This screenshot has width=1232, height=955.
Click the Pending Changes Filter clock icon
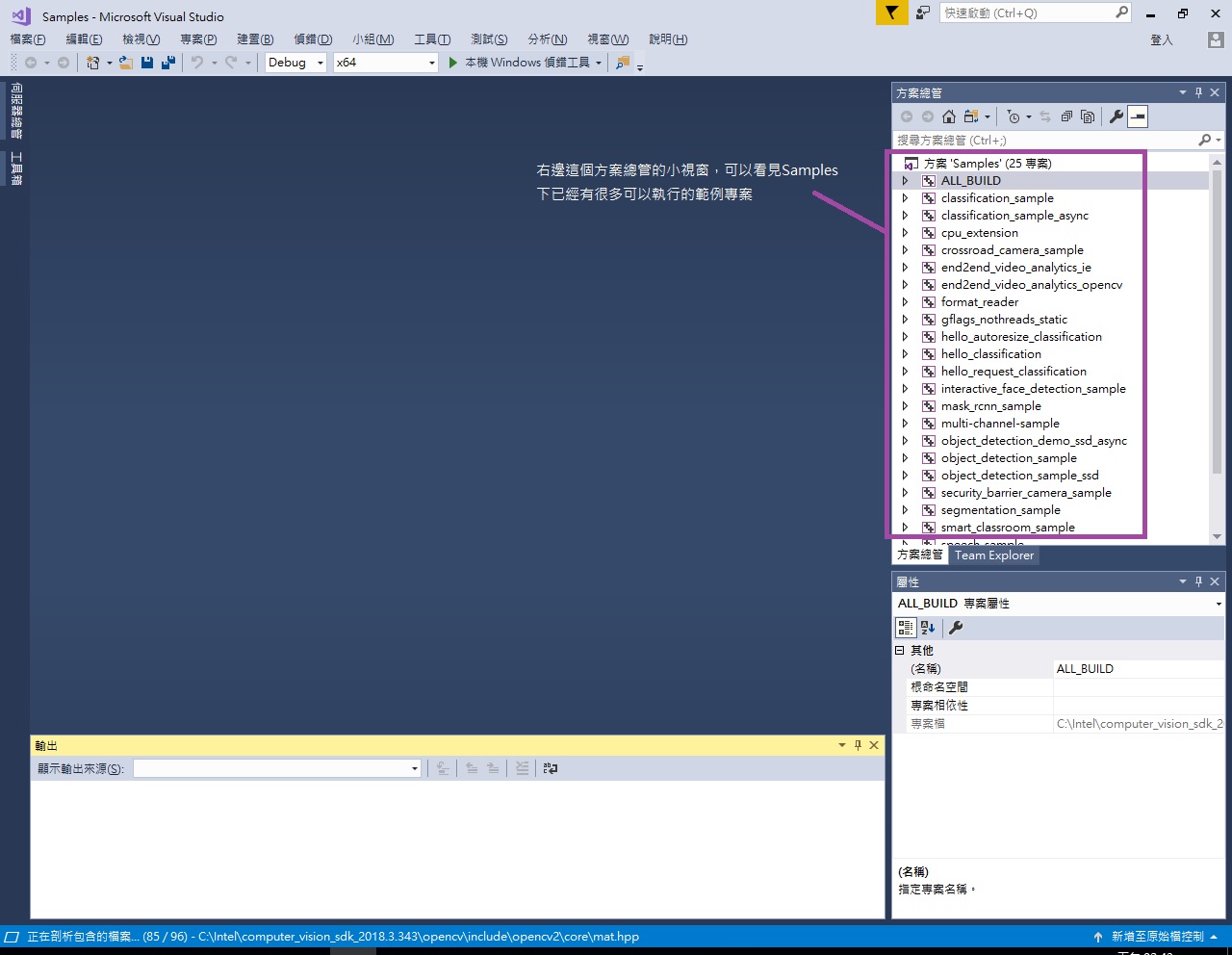(1014, 116)
